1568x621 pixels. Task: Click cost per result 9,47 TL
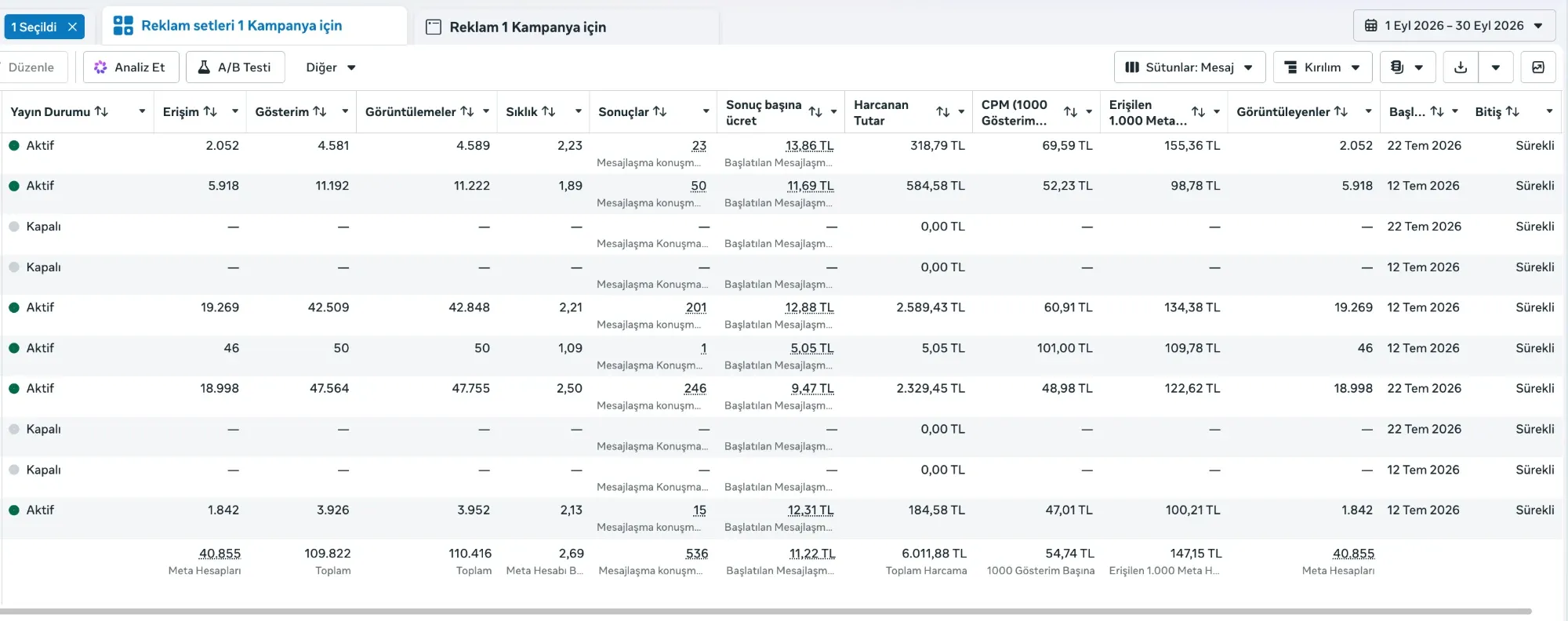point(813,388)
